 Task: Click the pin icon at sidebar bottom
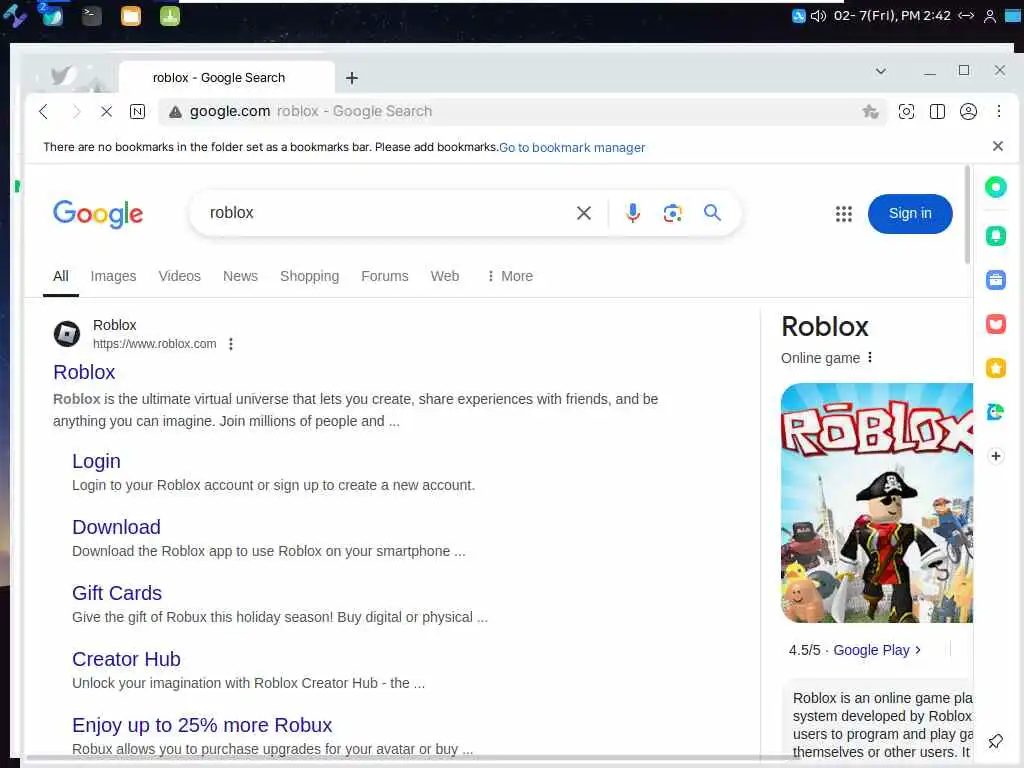click(x=995, y=741)
